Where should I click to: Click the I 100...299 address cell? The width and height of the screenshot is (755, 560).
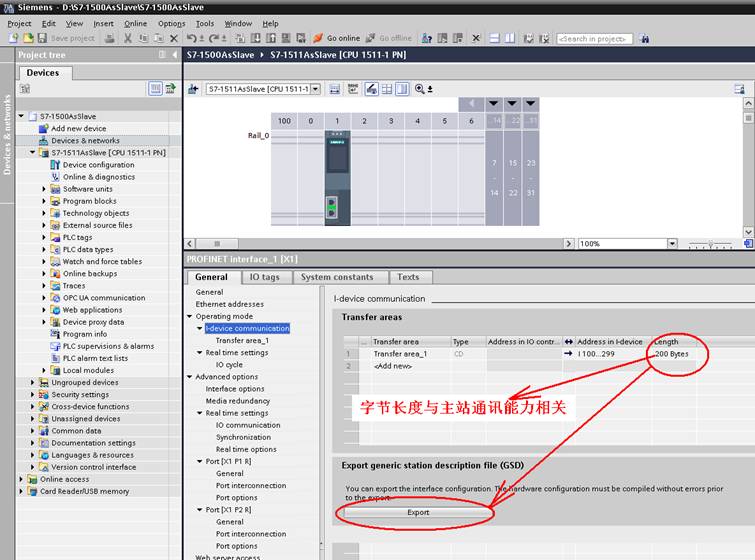(x=607, y=354)
